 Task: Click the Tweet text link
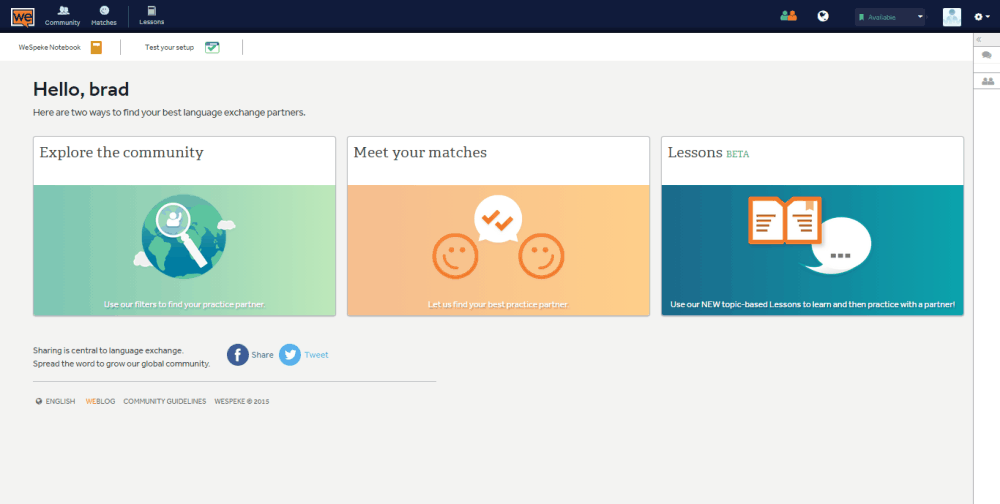pos(316,355)
